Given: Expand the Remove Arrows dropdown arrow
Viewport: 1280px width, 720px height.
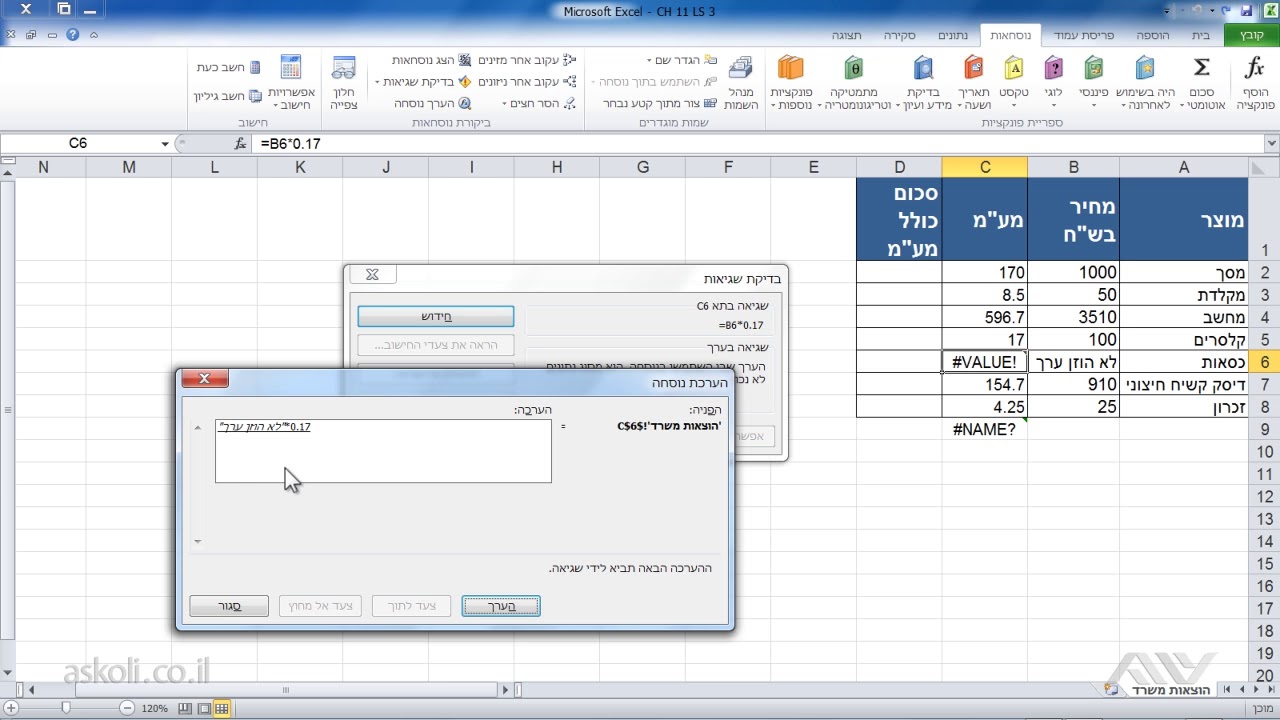Looking at the screenshot, I should click(504, 104).
